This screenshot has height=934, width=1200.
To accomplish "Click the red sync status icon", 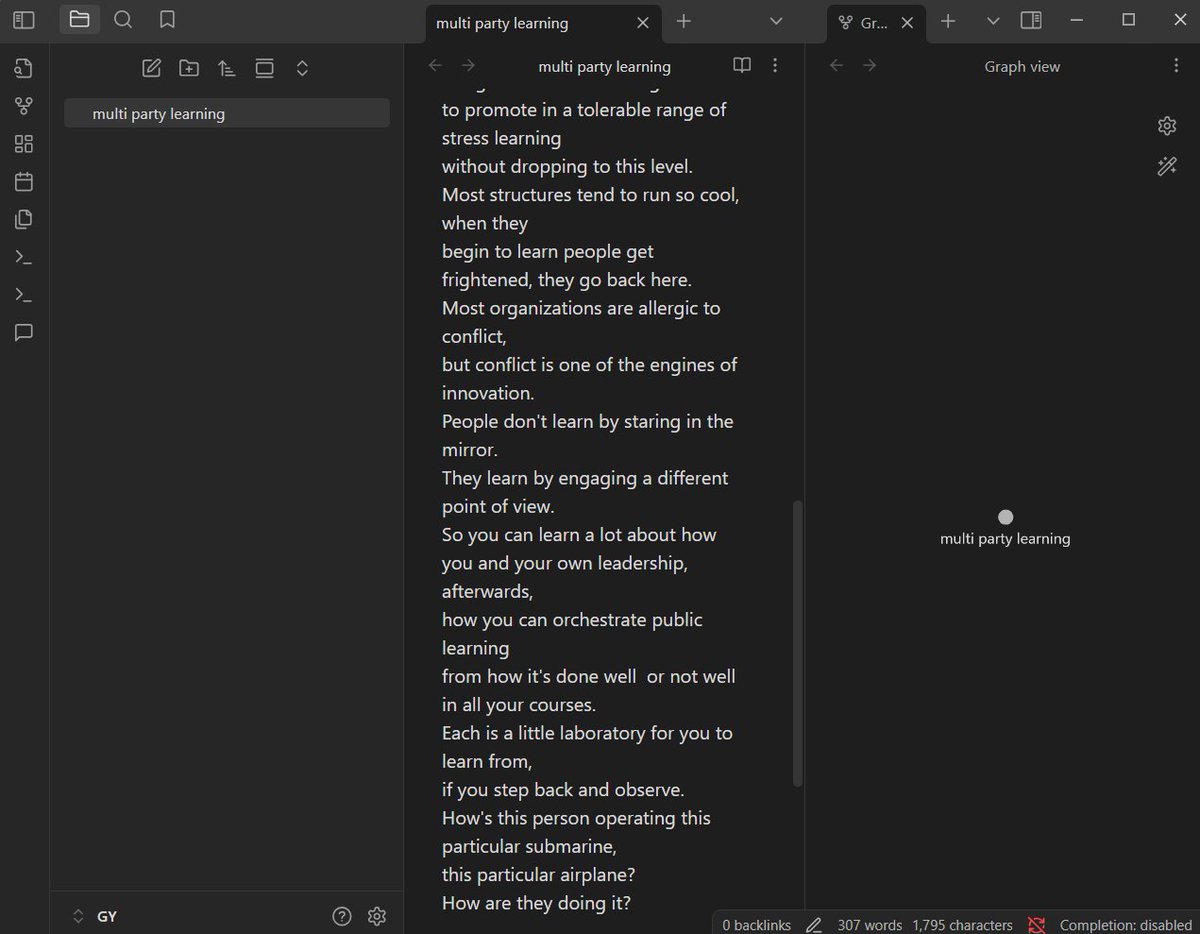I will [1036, 925].
